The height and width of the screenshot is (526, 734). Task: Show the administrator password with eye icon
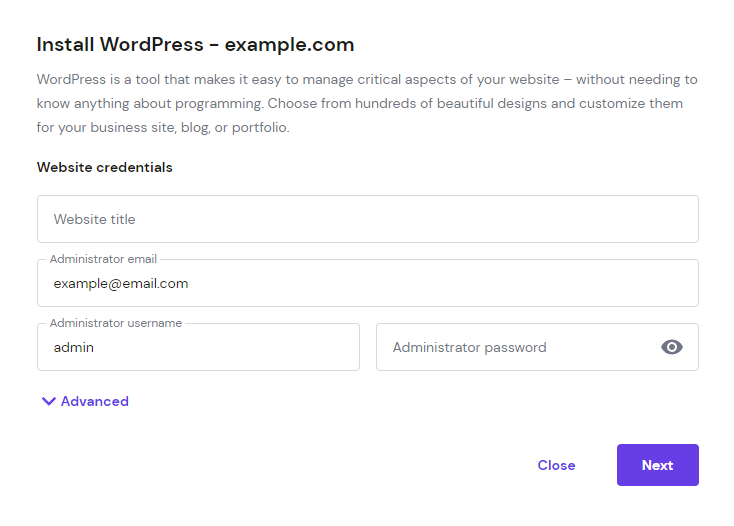(672, 347)
